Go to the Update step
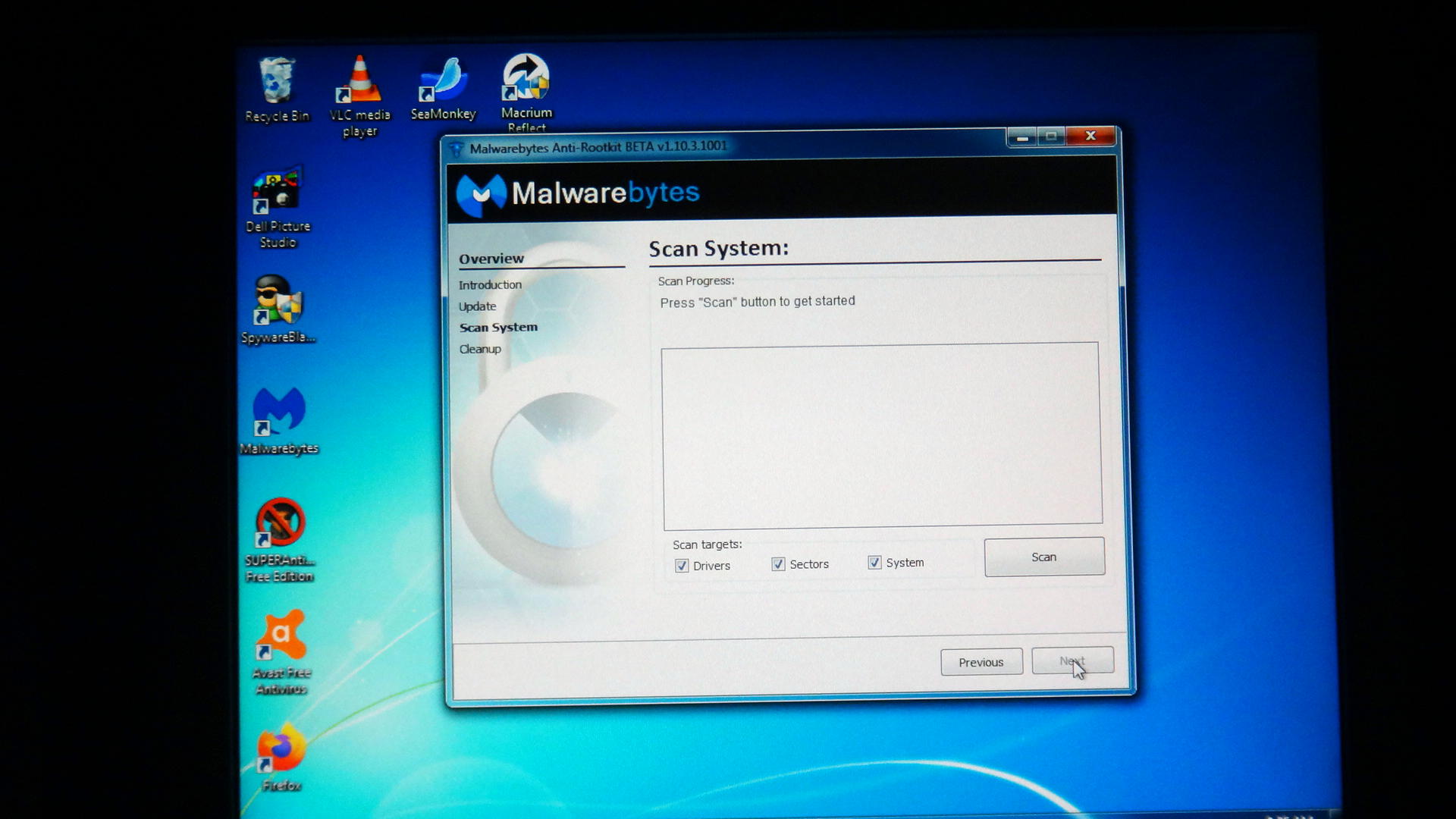Viewport: 1456px width, 819px height. [x=477, y=306]
